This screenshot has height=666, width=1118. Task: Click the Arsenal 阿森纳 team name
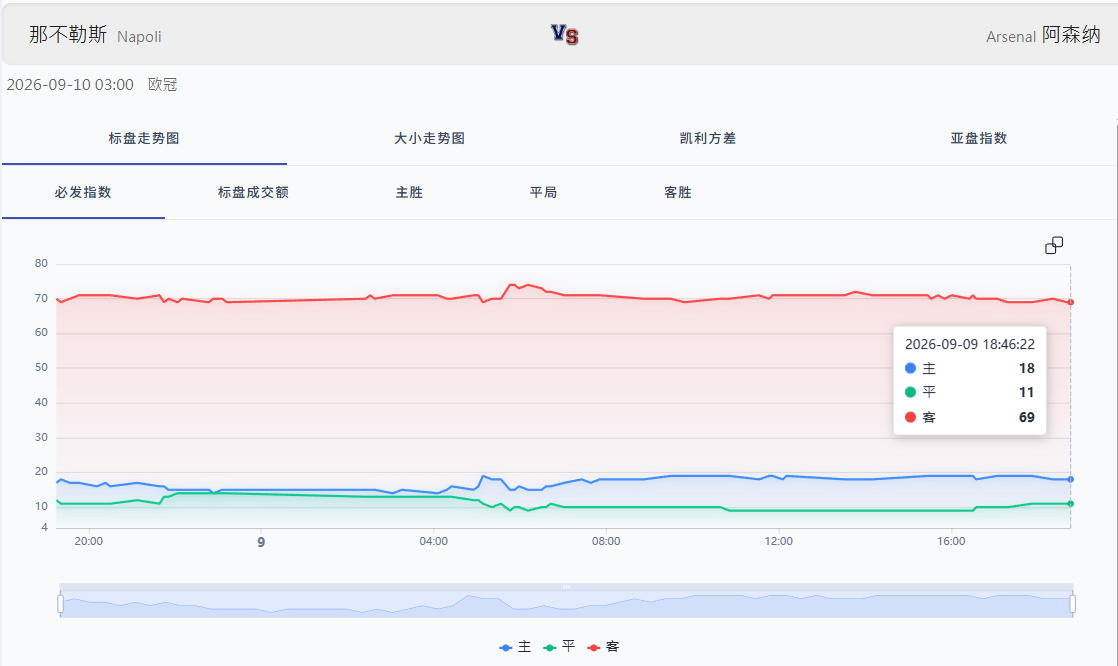point(1043,35)
